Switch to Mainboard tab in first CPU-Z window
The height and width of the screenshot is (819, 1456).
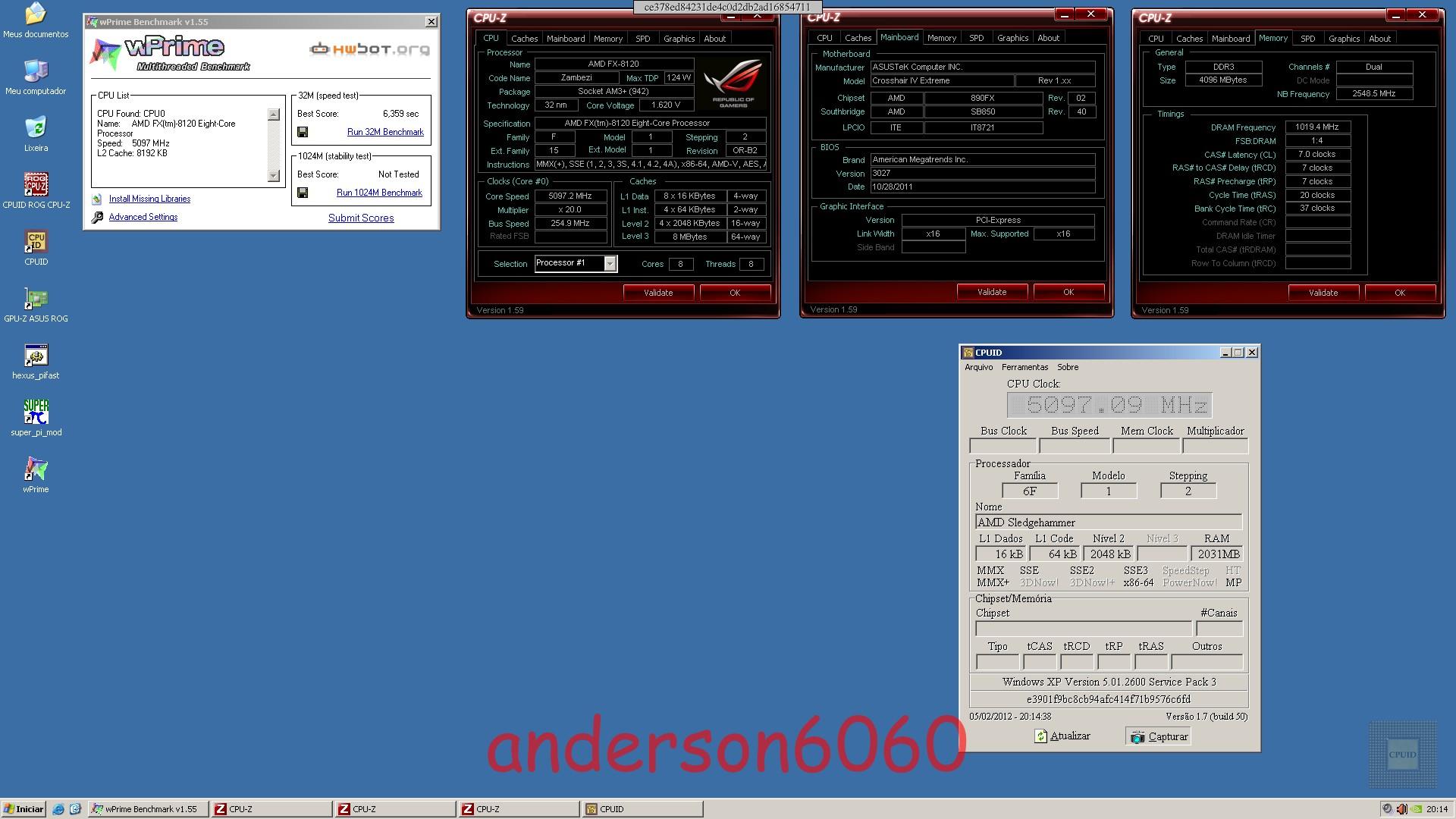(566, 39)
